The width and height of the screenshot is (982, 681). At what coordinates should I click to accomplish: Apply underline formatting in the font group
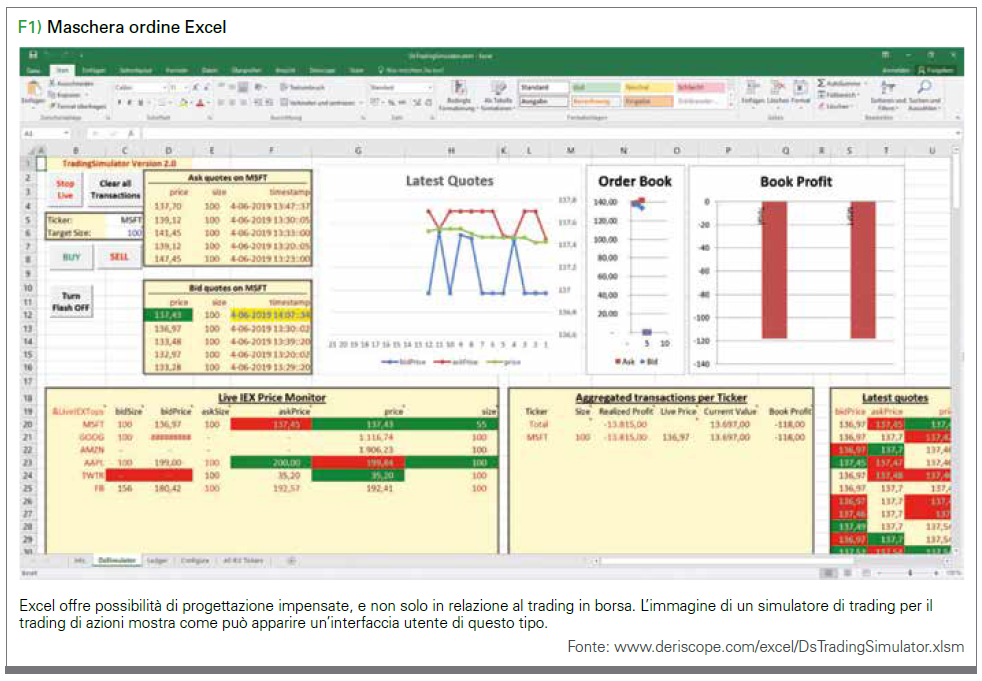(141, 102)
